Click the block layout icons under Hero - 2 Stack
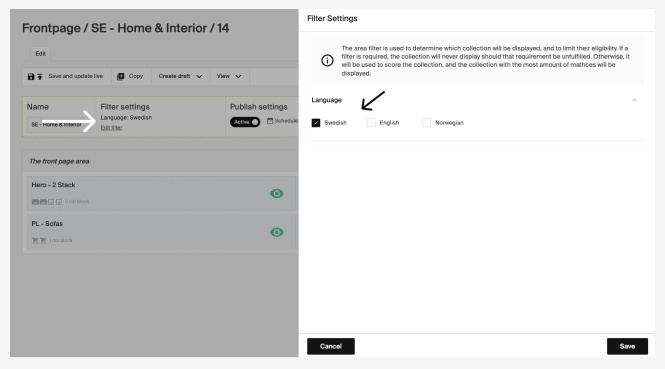This screenshot has width=665, height=369. [47, 202]
